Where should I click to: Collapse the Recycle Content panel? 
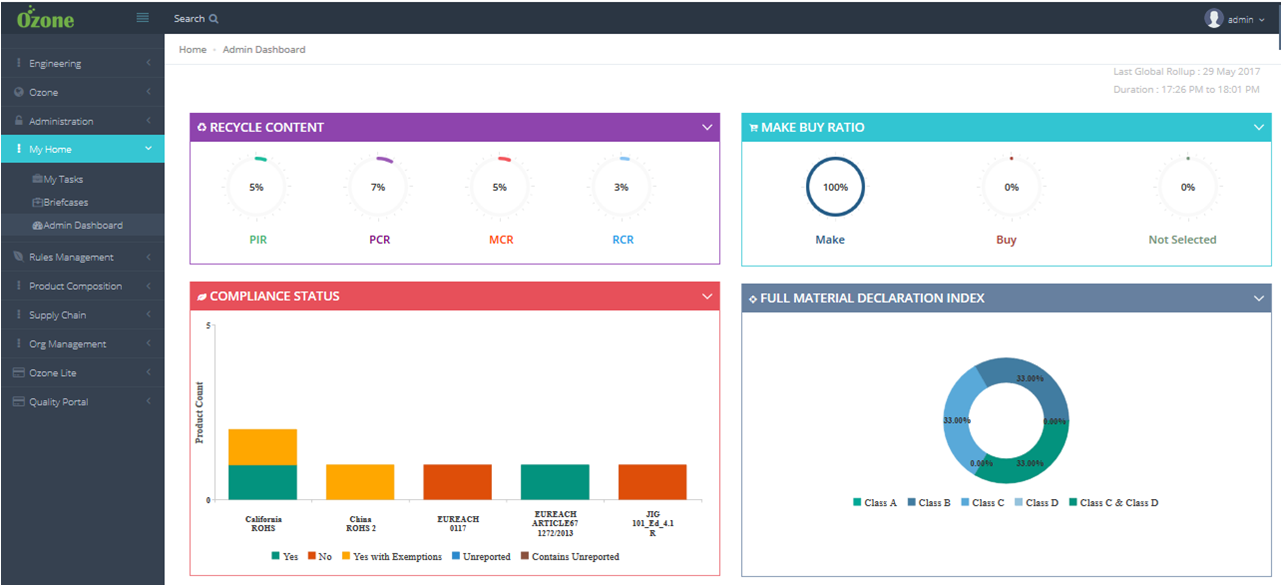(707, 127)
